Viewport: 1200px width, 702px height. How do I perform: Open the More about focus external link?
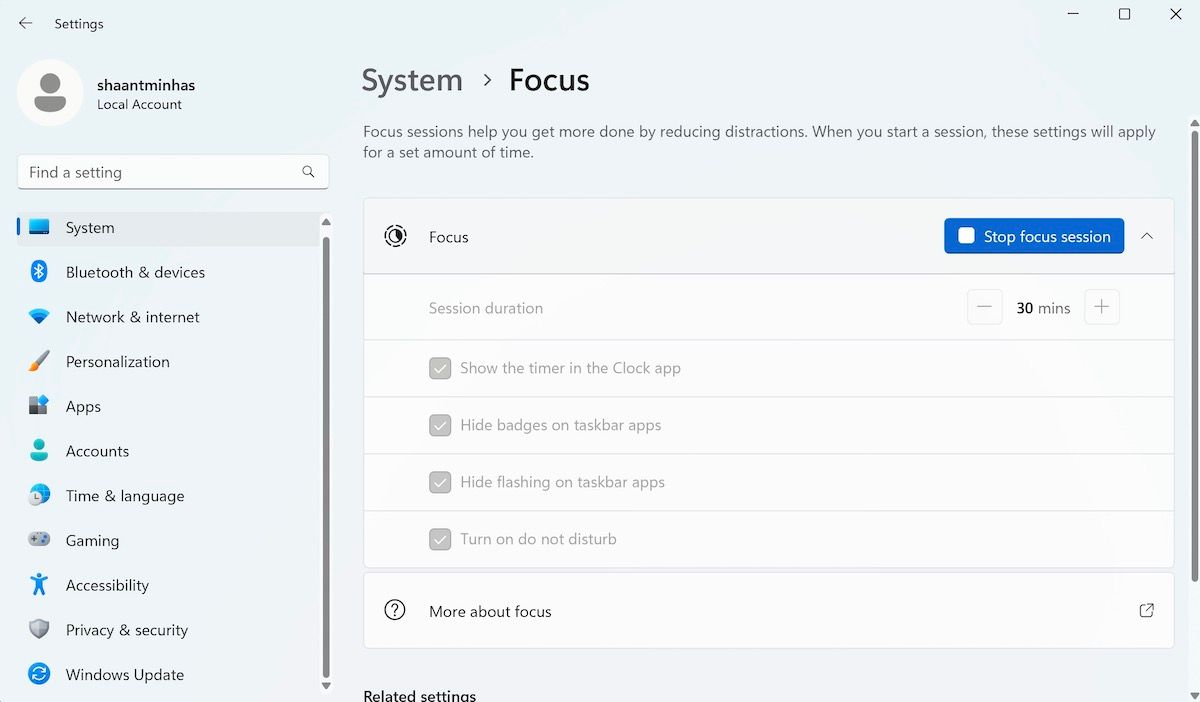(1146, 610)
